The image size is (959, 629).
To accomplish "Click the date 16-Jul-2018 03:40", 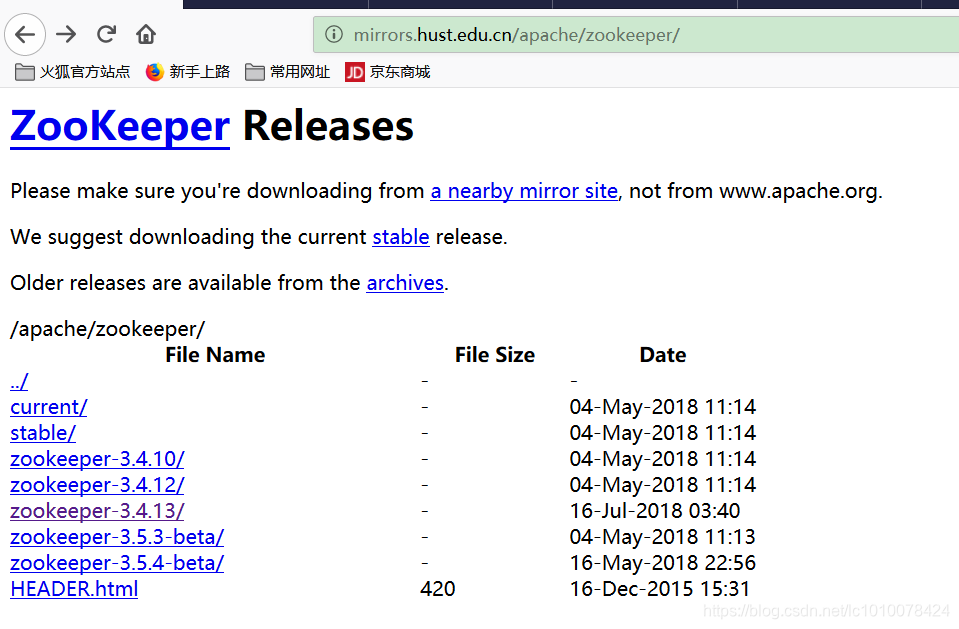I will click(x=655, y=511).
